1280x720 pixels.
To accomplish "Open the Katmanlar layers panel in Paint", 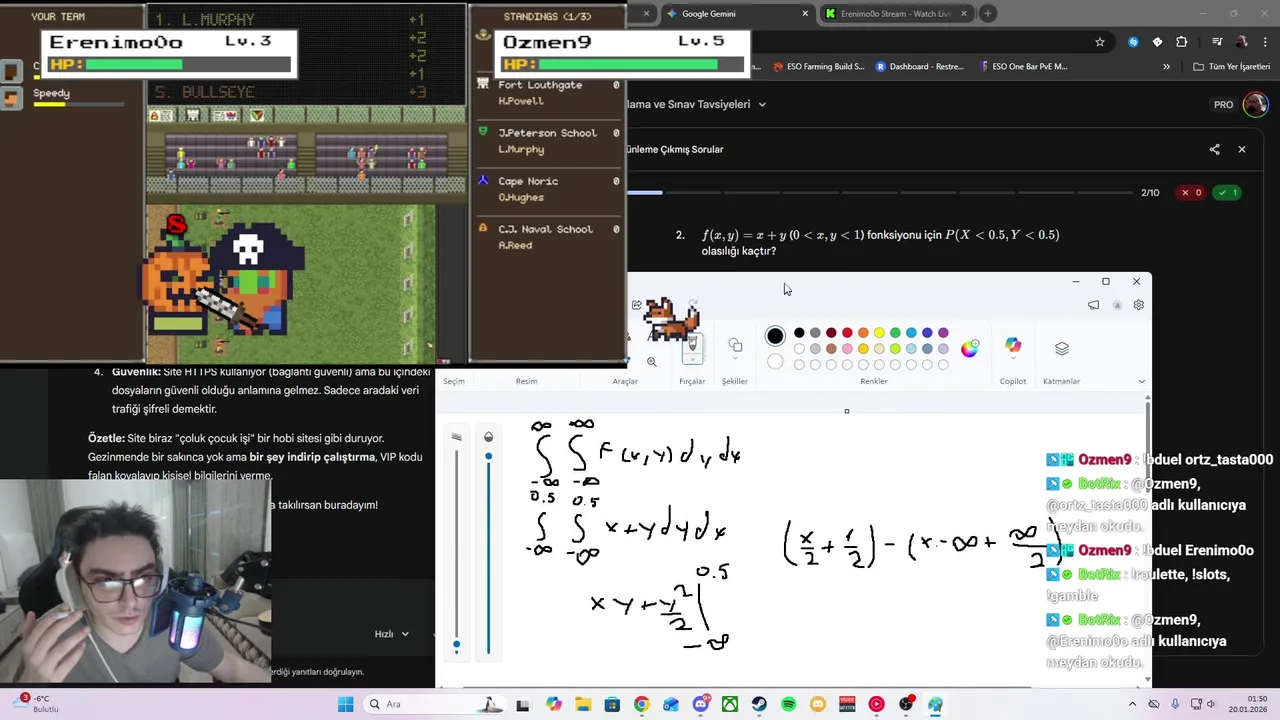I will (1061, 348).
